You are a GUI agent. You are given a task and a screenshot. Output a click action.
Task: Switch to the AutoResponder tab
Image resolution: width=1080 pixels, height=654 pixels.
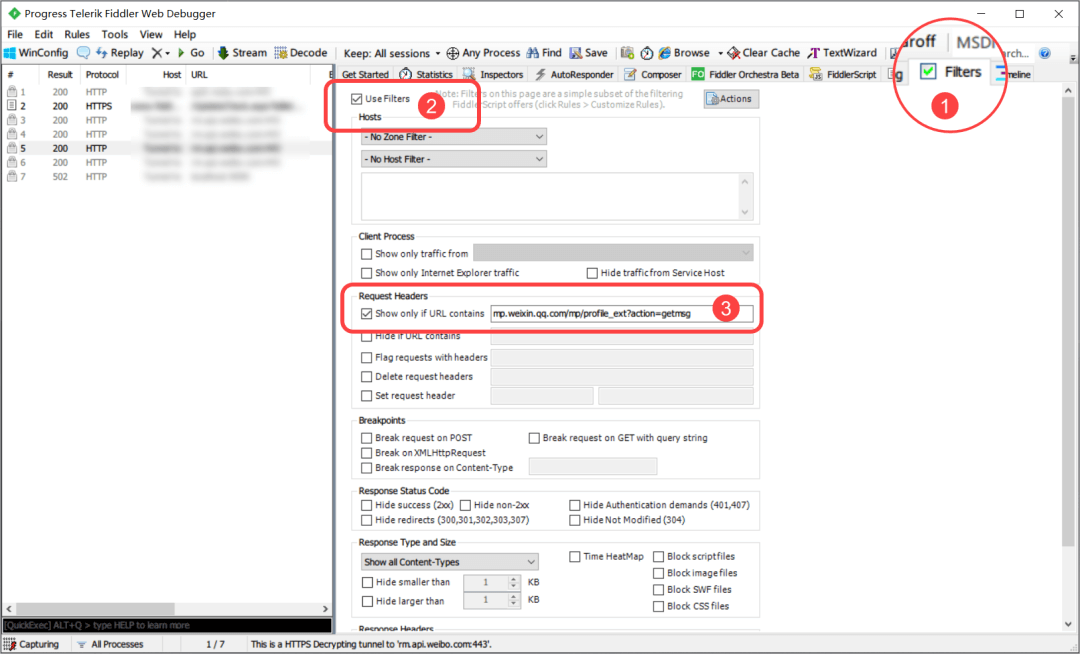(574, 74)
